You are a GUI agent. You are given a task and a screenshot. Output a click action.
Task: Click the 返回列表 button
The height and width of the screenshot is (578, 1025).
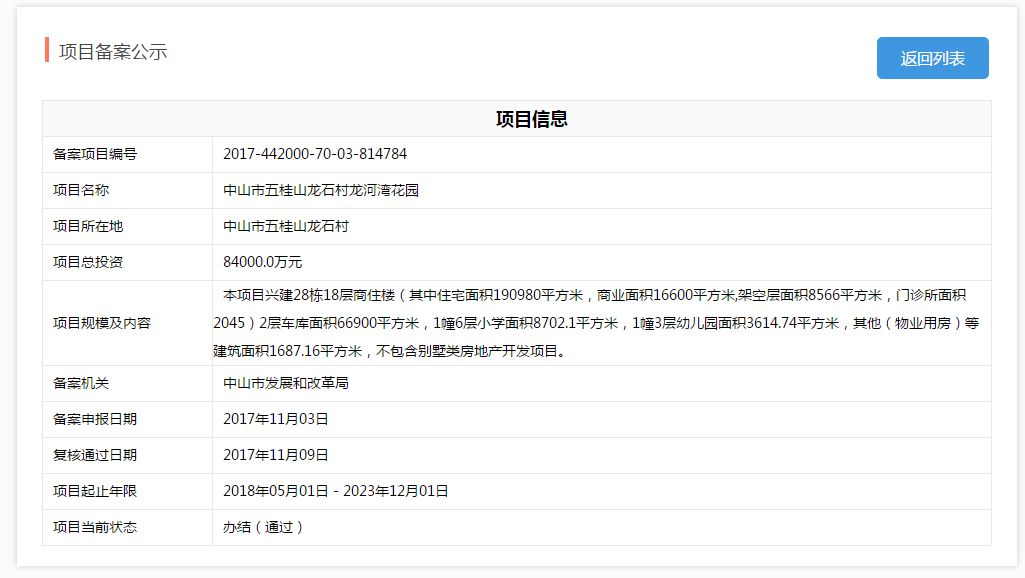pyautogui.click(x=932, y=58)
